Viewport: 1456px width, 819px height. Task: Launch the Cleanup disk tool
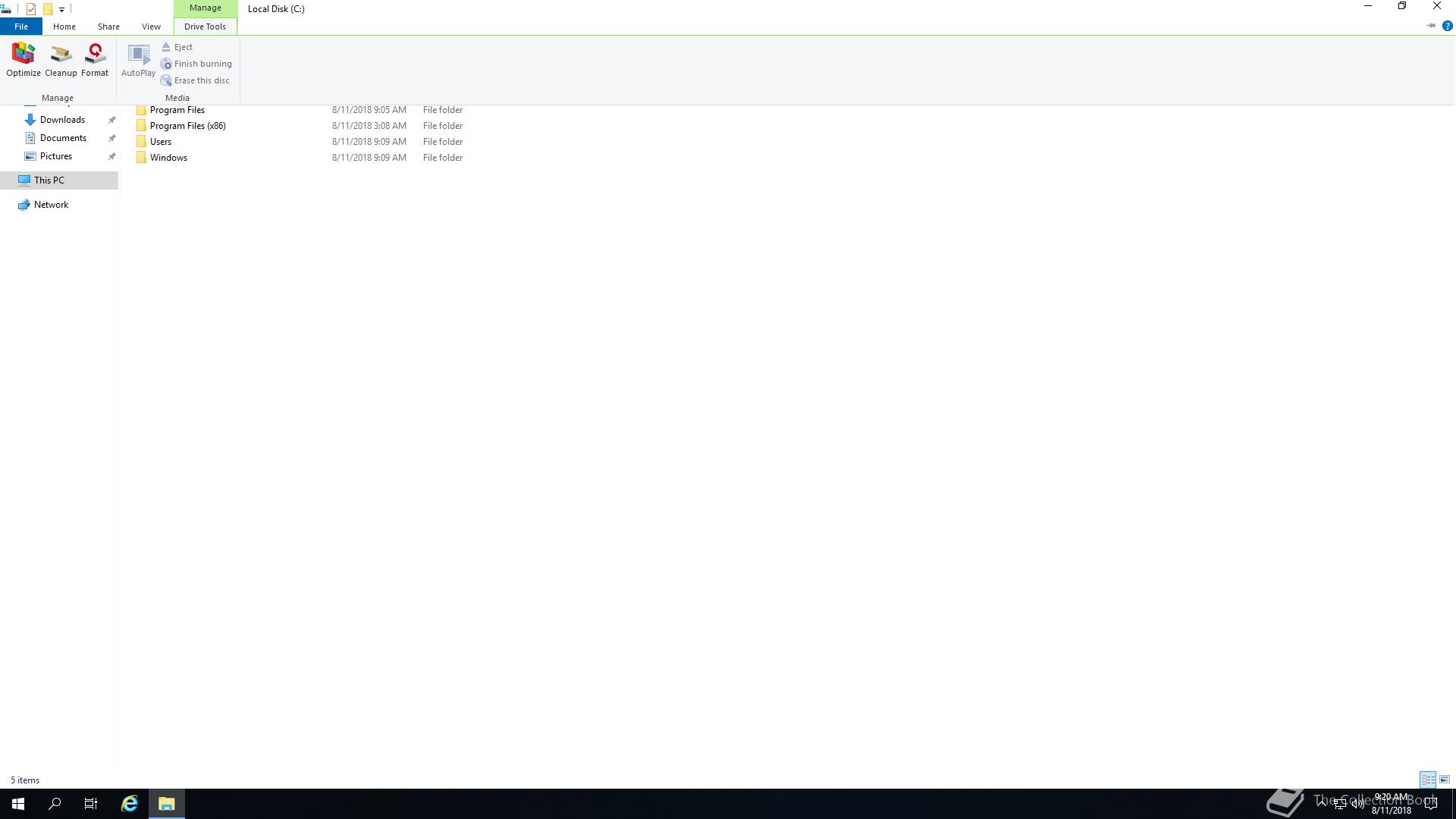pyautogui.click(x=61, y=60)
